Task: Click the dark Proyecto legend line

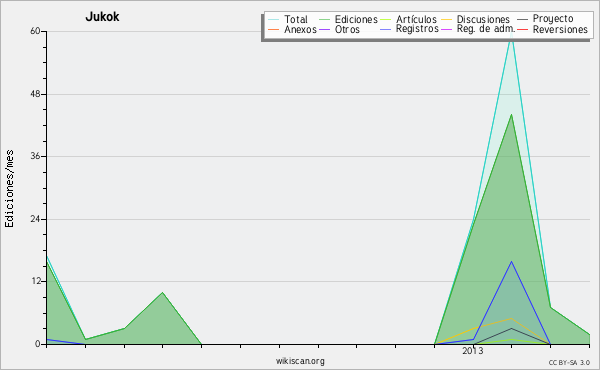Action: (522, 19)
